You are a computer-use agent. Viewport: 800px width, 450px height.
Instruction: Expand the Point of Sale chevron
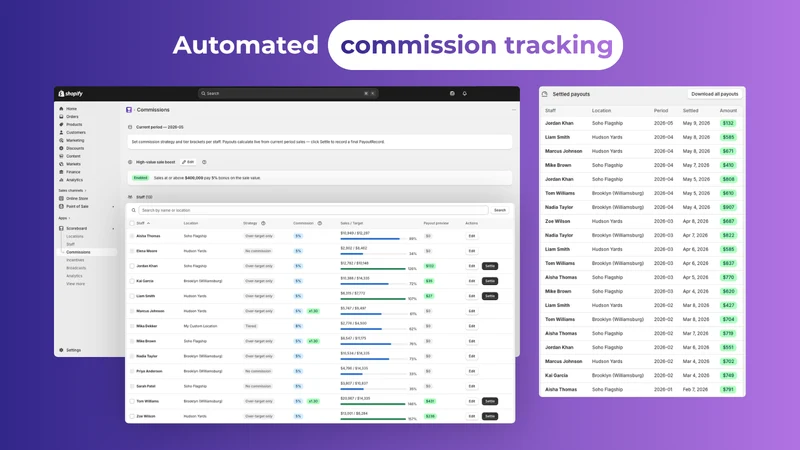point(113,207)
